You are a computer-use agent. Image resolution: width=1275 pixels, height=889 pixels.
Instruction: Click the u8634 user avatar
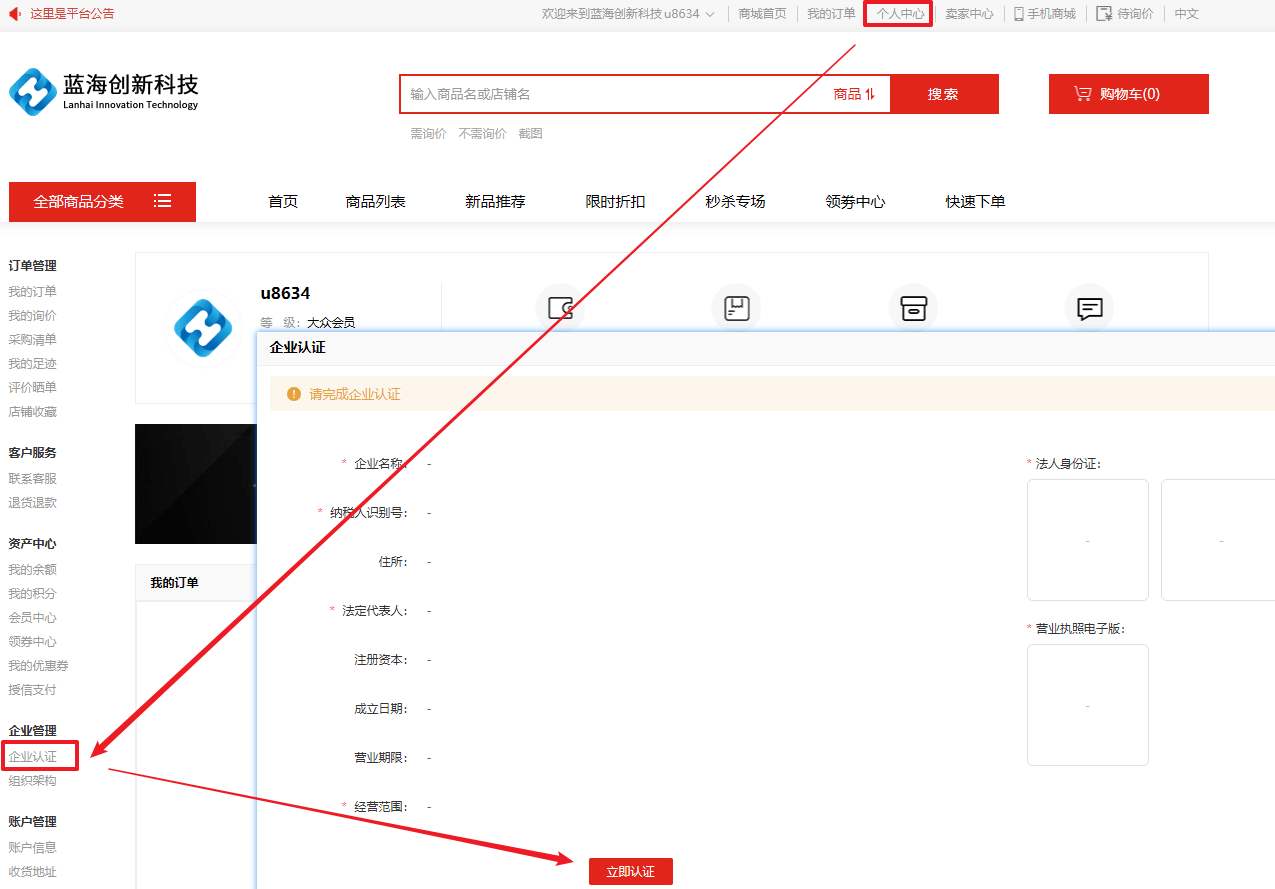pos(203,327)
